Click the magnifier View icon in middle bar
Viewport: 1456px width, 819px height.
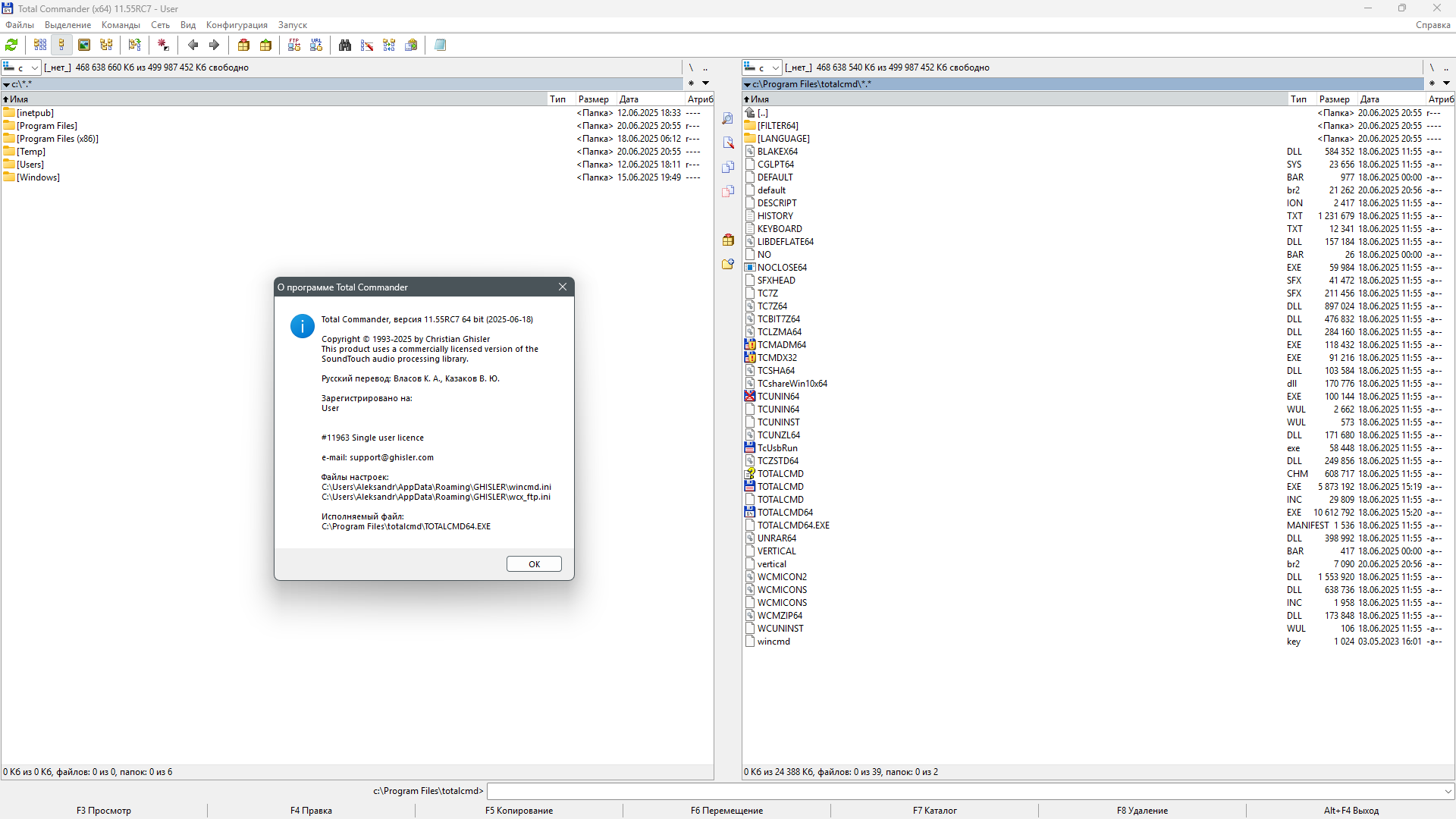[x=728, y=118]
